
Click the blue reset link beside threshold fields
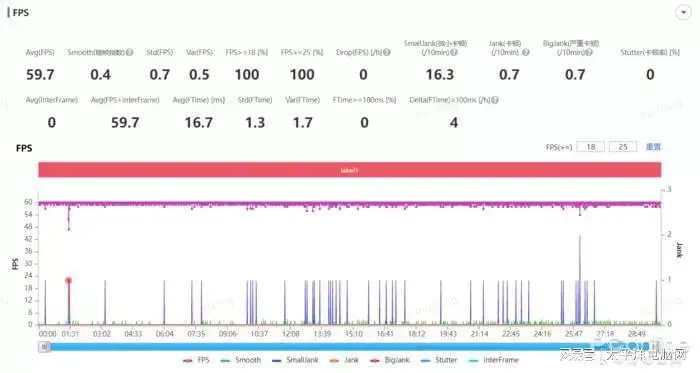point(653,147)
